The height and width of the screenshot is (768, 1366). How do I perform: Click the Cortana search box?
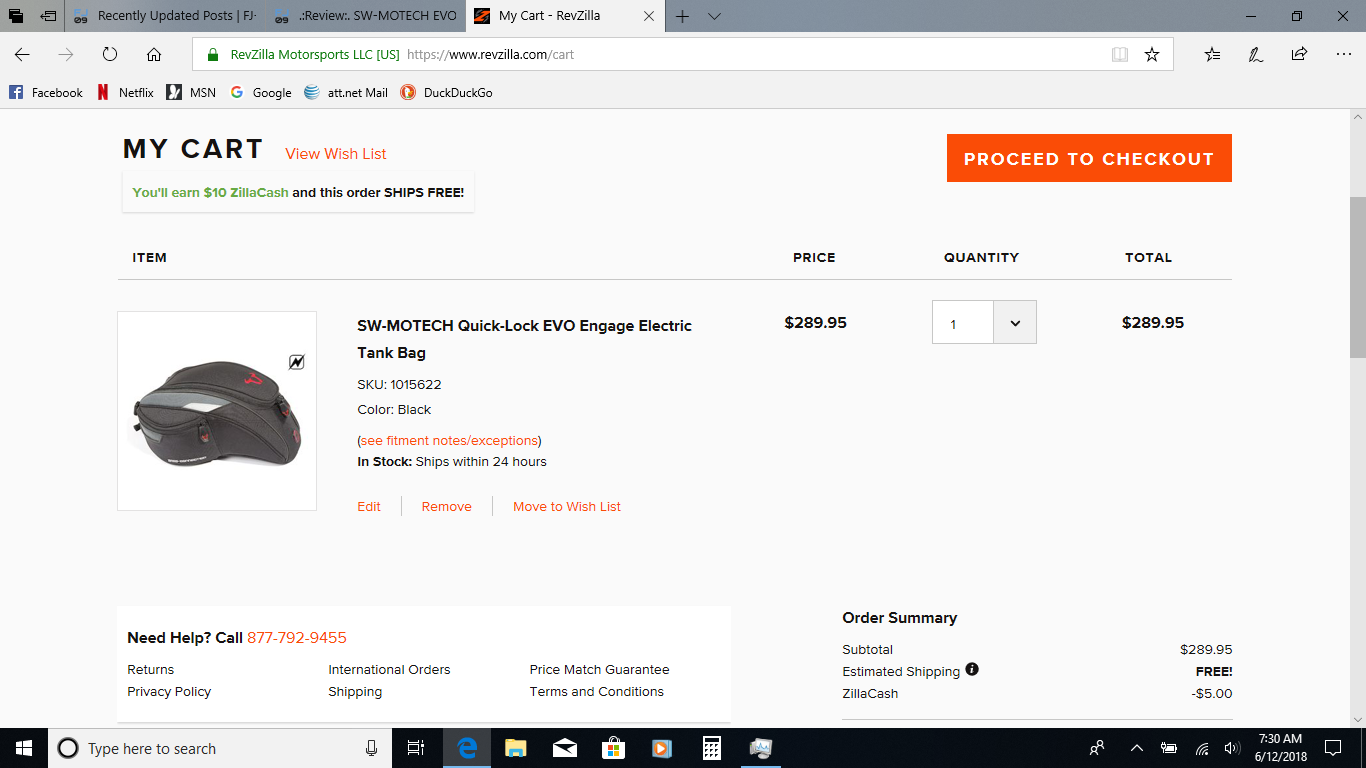220,748
